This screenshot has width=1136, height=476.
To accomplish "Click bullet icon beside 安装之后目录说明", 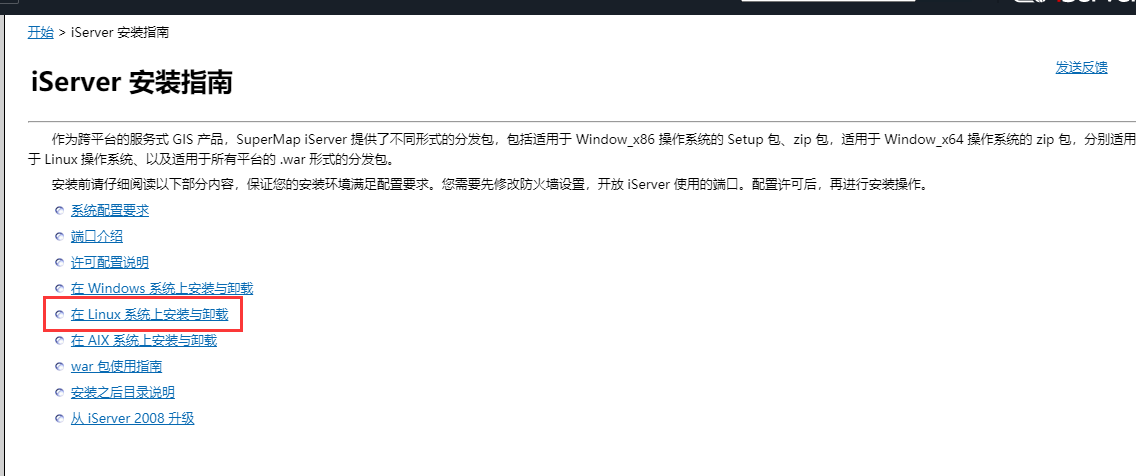I will [x=60, y=392].
